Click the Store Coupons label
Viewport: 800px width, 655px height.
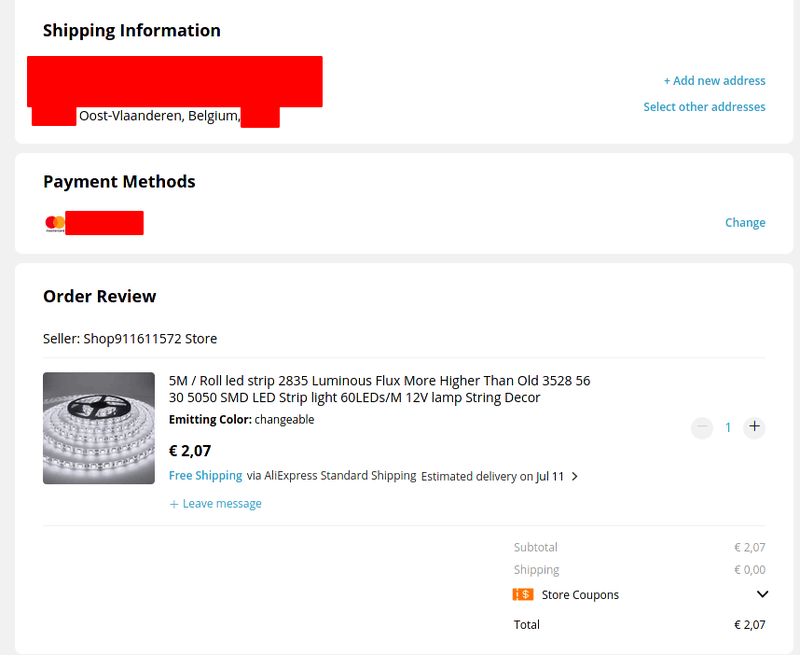[x=580, y=595]
